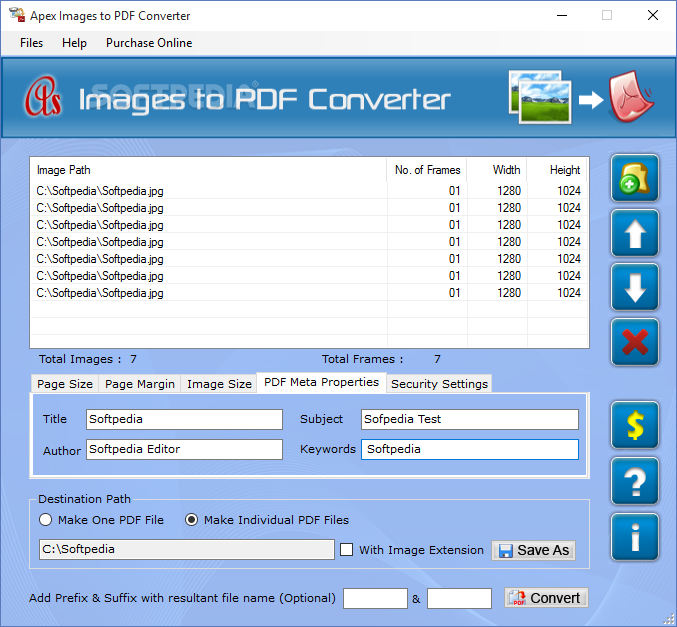The width and height of the screenshot is (677, 627).
Task: Minimize the converter window
Action: (x=562, y=16)
